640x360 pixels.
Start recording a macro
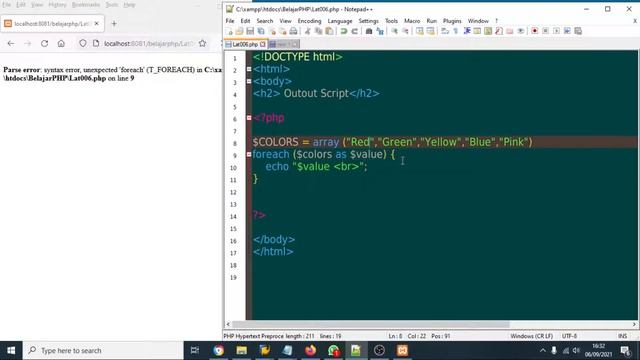(x=535, y=31)
